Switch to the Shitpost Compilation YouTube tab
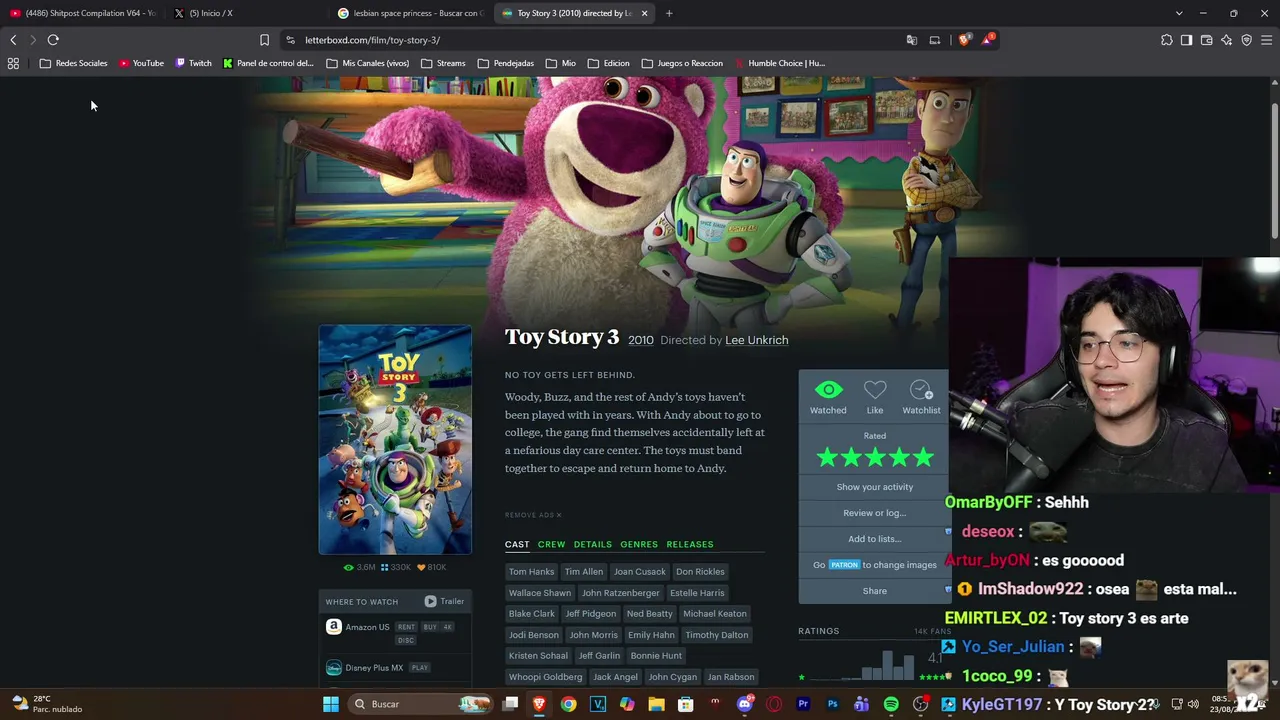The height and width of the screenshot is (720, 1280). tap(83, 13)
